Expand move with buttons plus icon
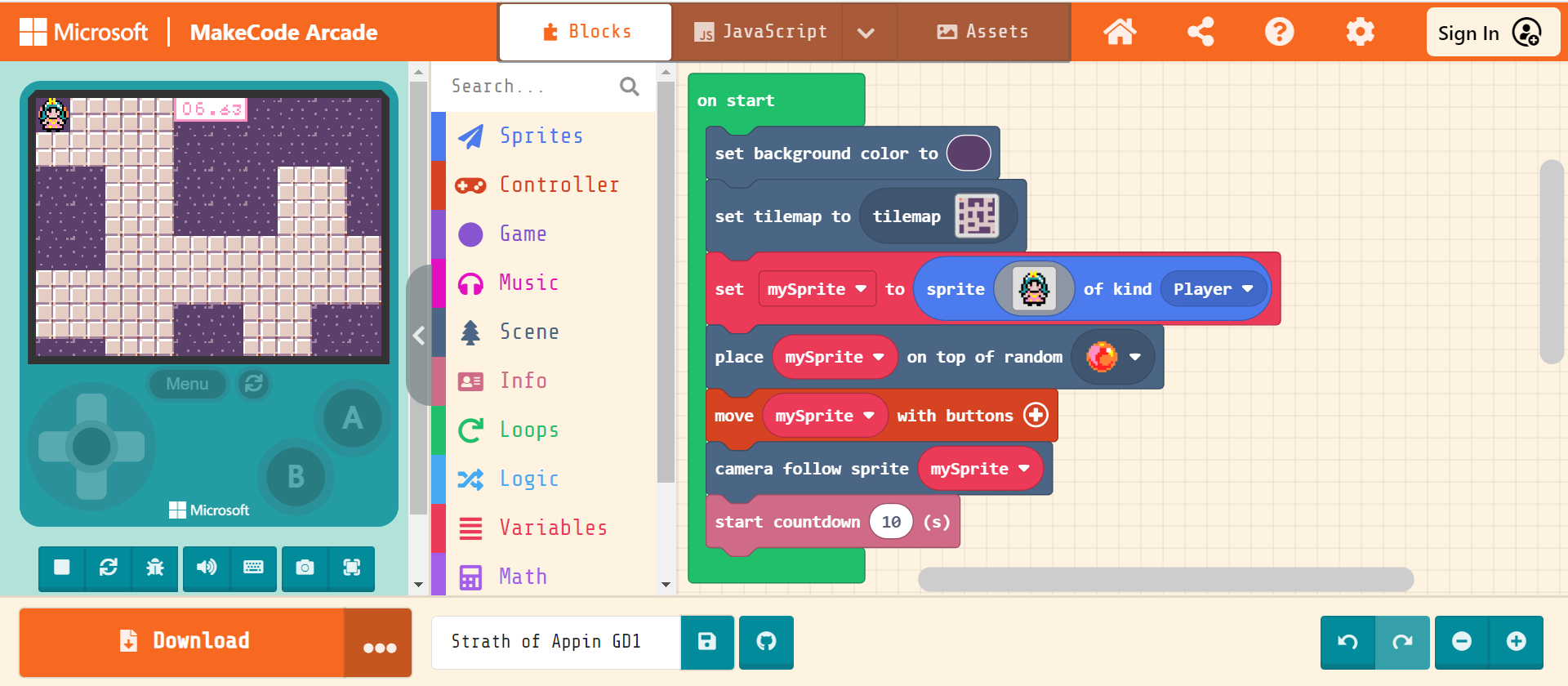Screen dimensions: 1568x686 1036,416
